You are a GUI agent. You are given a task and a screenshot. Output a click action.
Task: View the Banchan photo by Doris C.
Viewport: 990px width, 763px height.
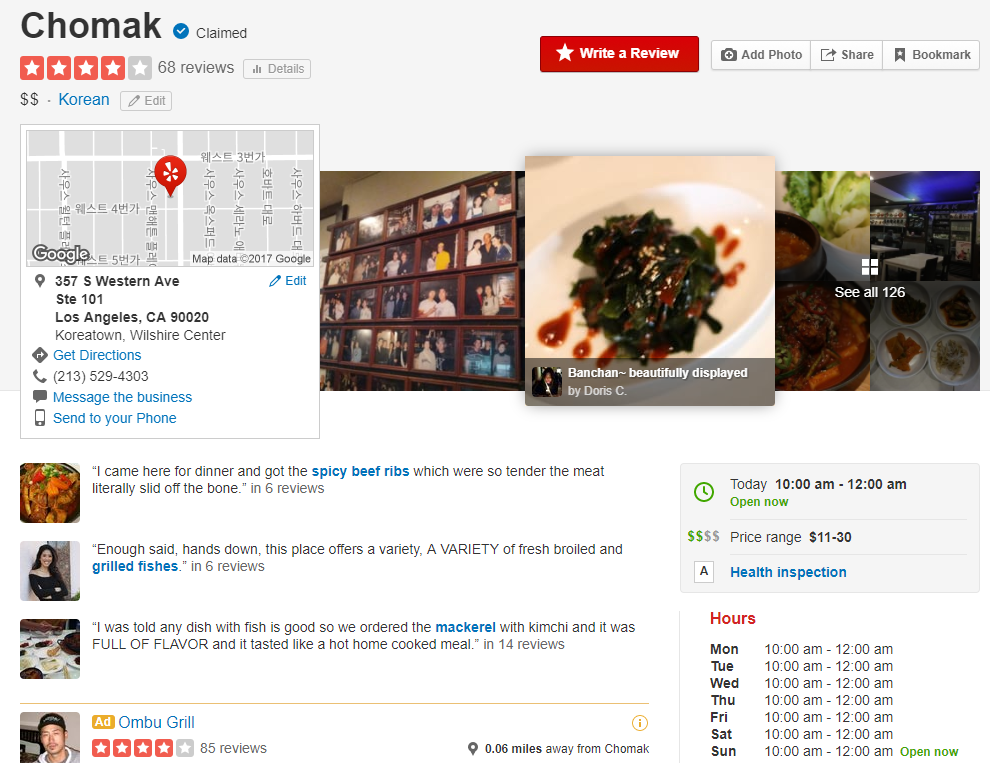tap(650, 280)
